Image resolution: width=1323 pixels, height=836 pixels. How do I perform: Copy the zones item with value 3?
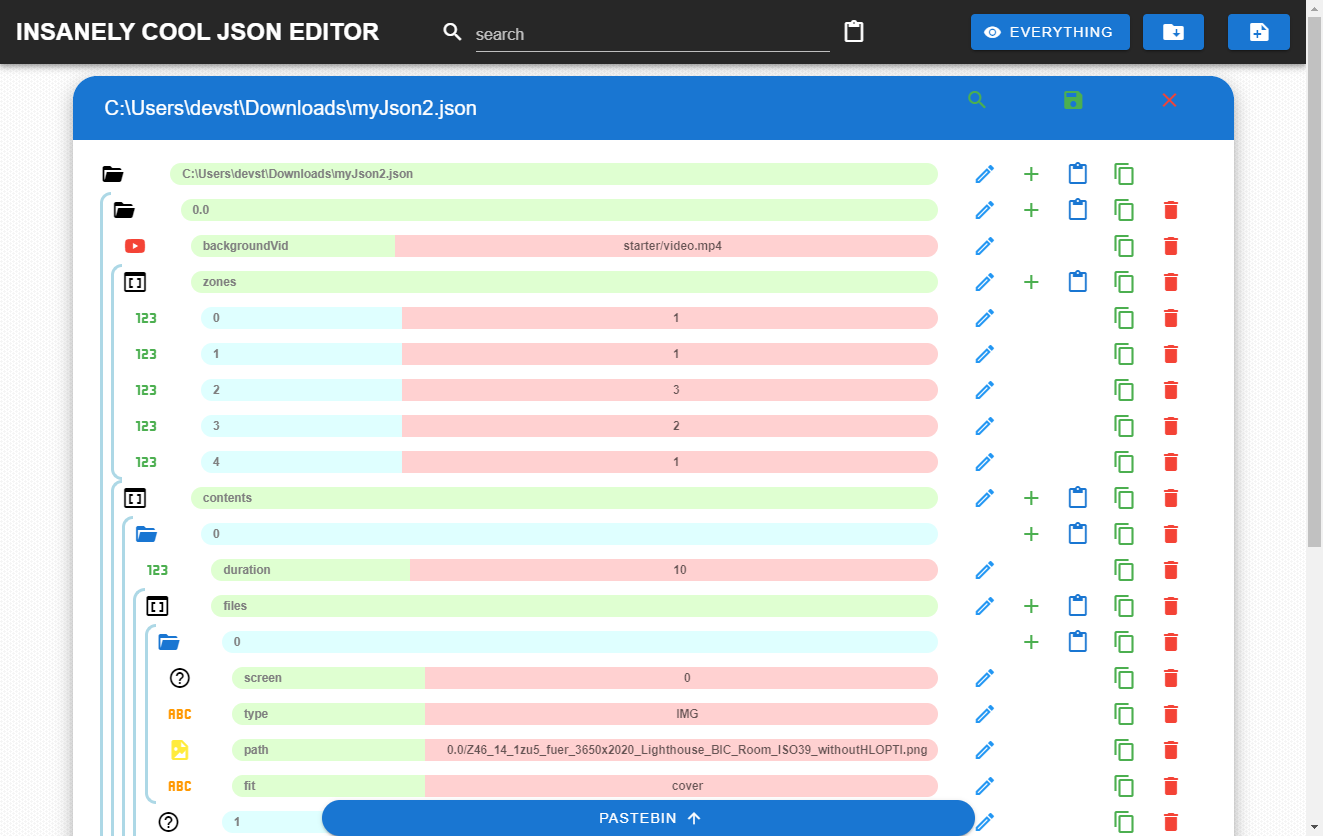coord(1124,390)
